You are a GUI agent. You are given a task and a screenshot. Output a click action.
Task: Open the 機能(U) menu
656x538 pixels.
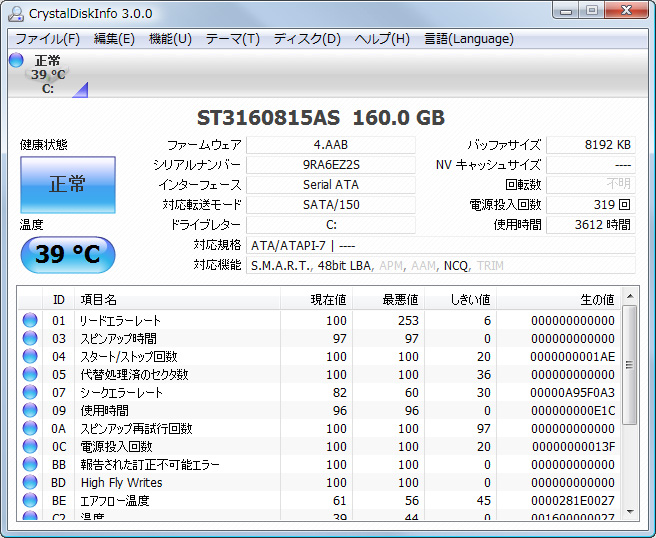pos(170,39)
